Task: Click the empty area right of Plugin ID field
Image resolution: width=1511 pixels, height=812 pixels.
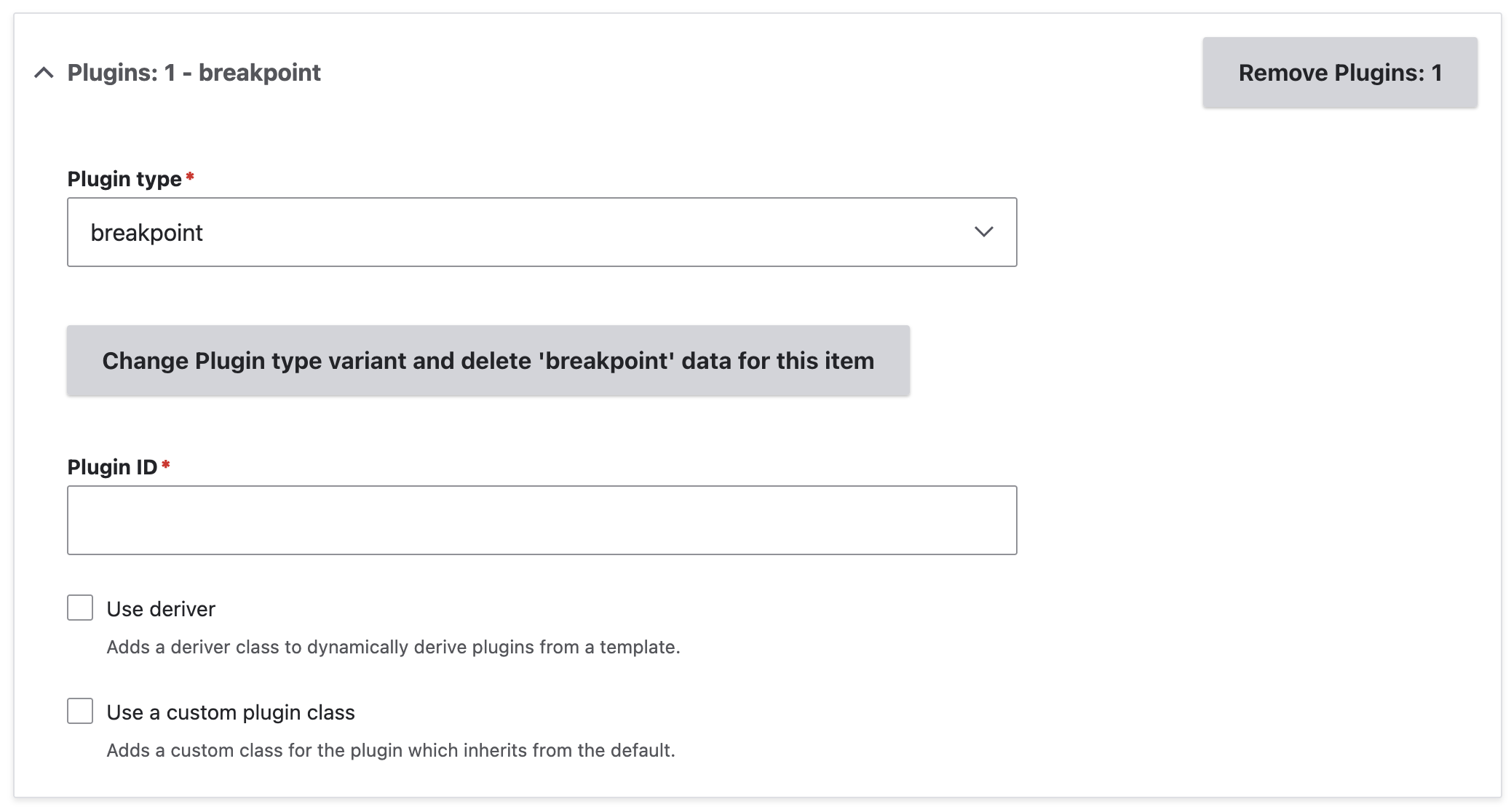Action: click(x=1237, y=520)
